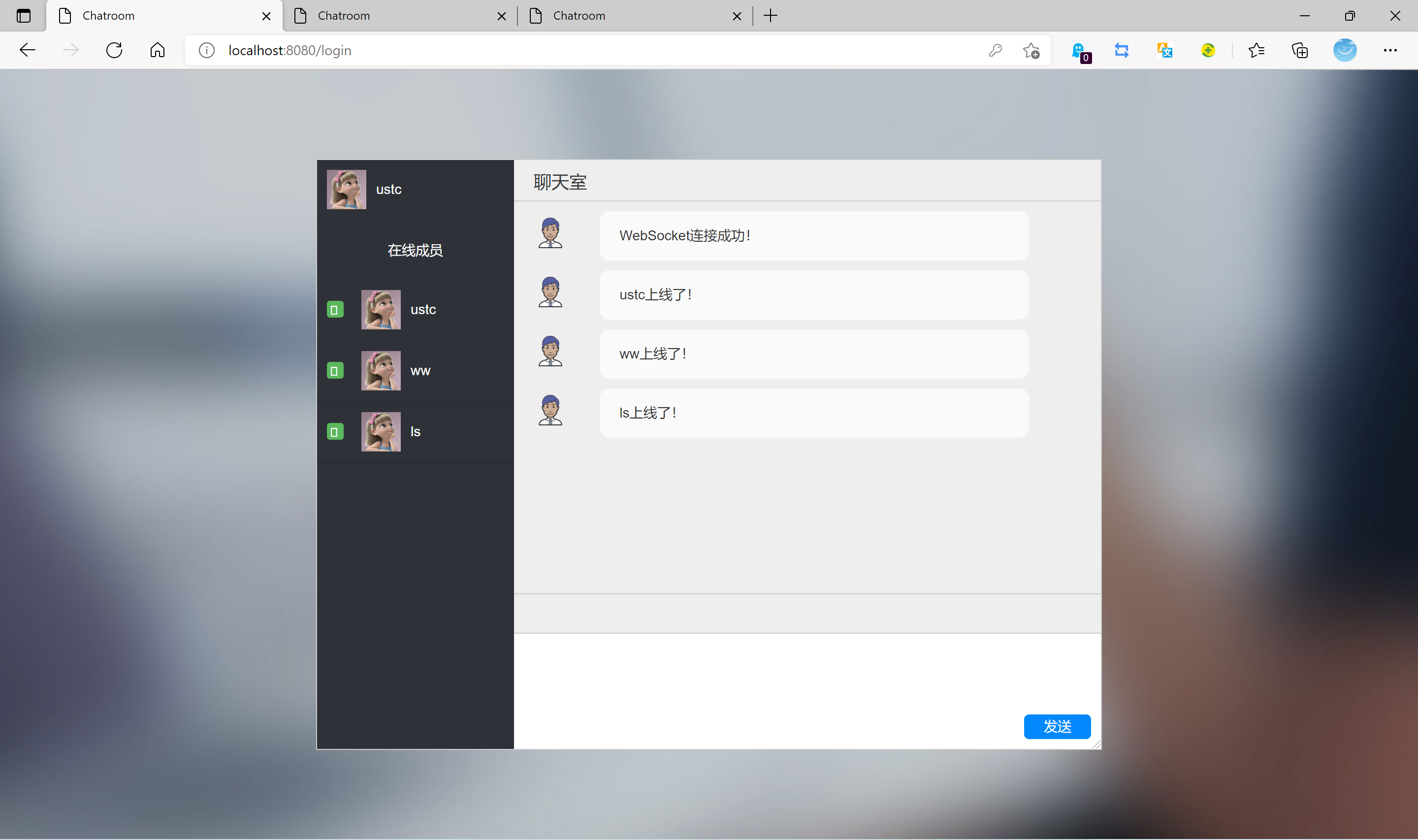1418x840 pixels.
Task: Go back using the browser back arrow
Action: point(27,50)
